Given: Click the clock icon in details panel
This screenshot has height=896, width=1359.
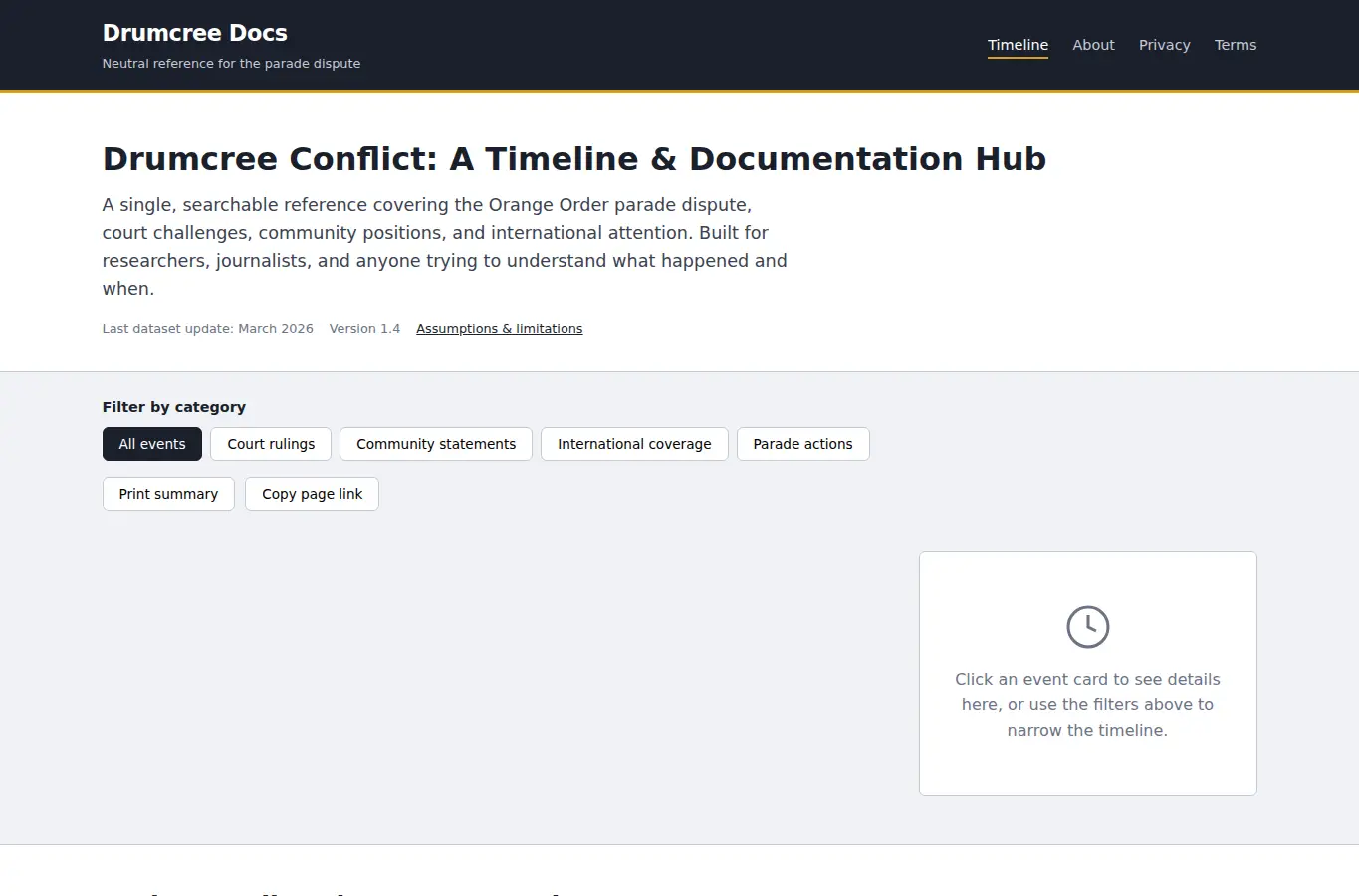Looking at the screenshot, I should point(1087,627).
